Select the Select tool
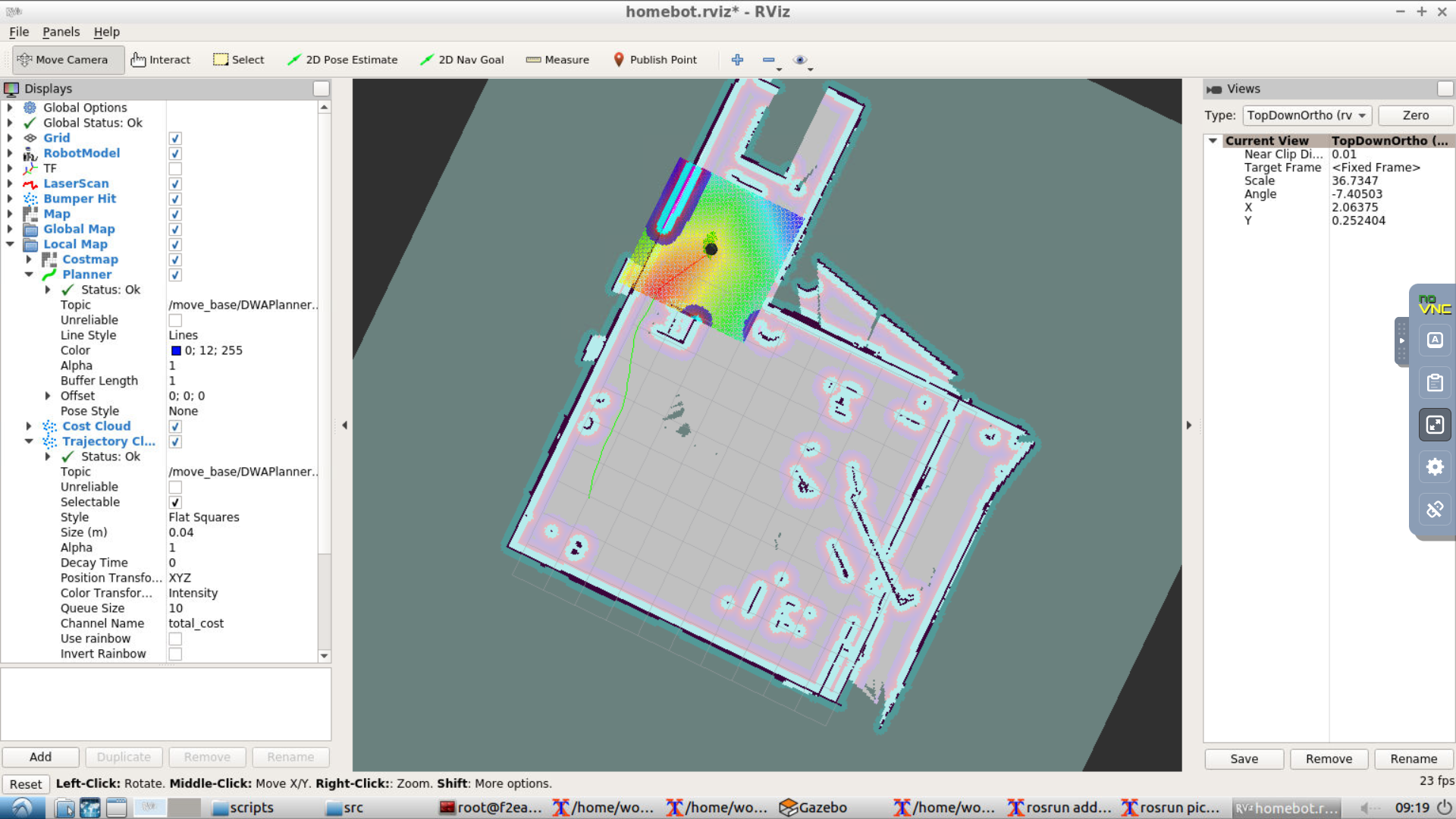Image resolution: width=1456 pixels, height=819 pixels. (238, 59)
